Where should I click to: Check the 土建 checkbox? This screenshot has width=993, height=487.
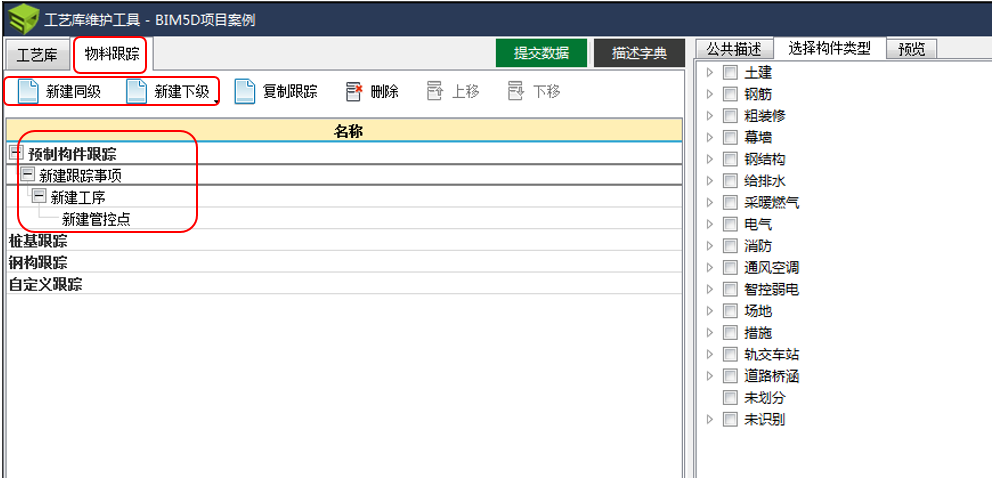pyautogui.click(x=730, y=73)
